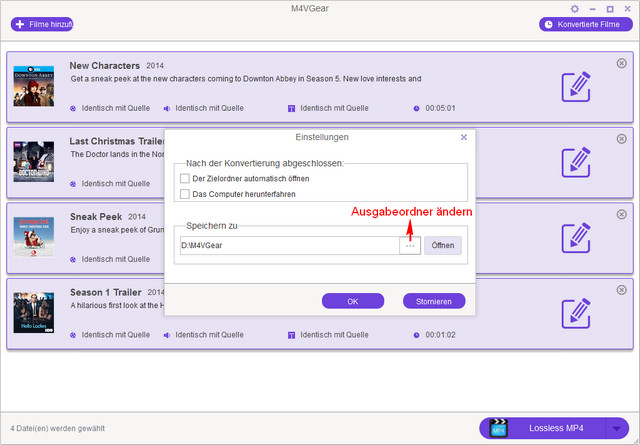
Task: Click the Doctor Who thumbnail
Action: tap(33, 162)
